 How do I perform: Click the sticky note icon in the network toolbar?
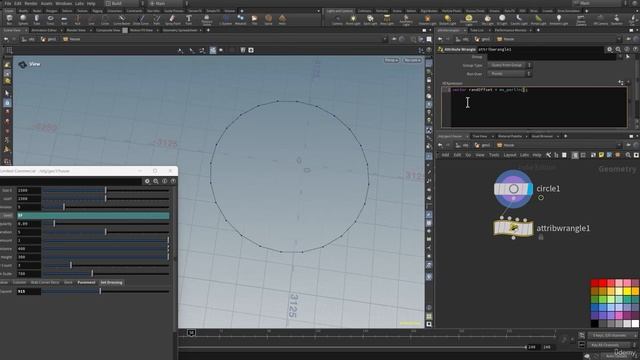[x=601, y=155]
